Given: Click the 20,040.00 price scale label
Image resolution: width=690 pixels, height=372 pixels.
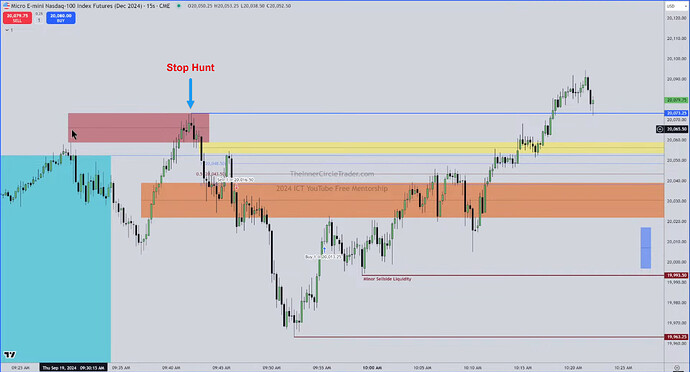Looking at the screenshot, I should pos(676,181).
